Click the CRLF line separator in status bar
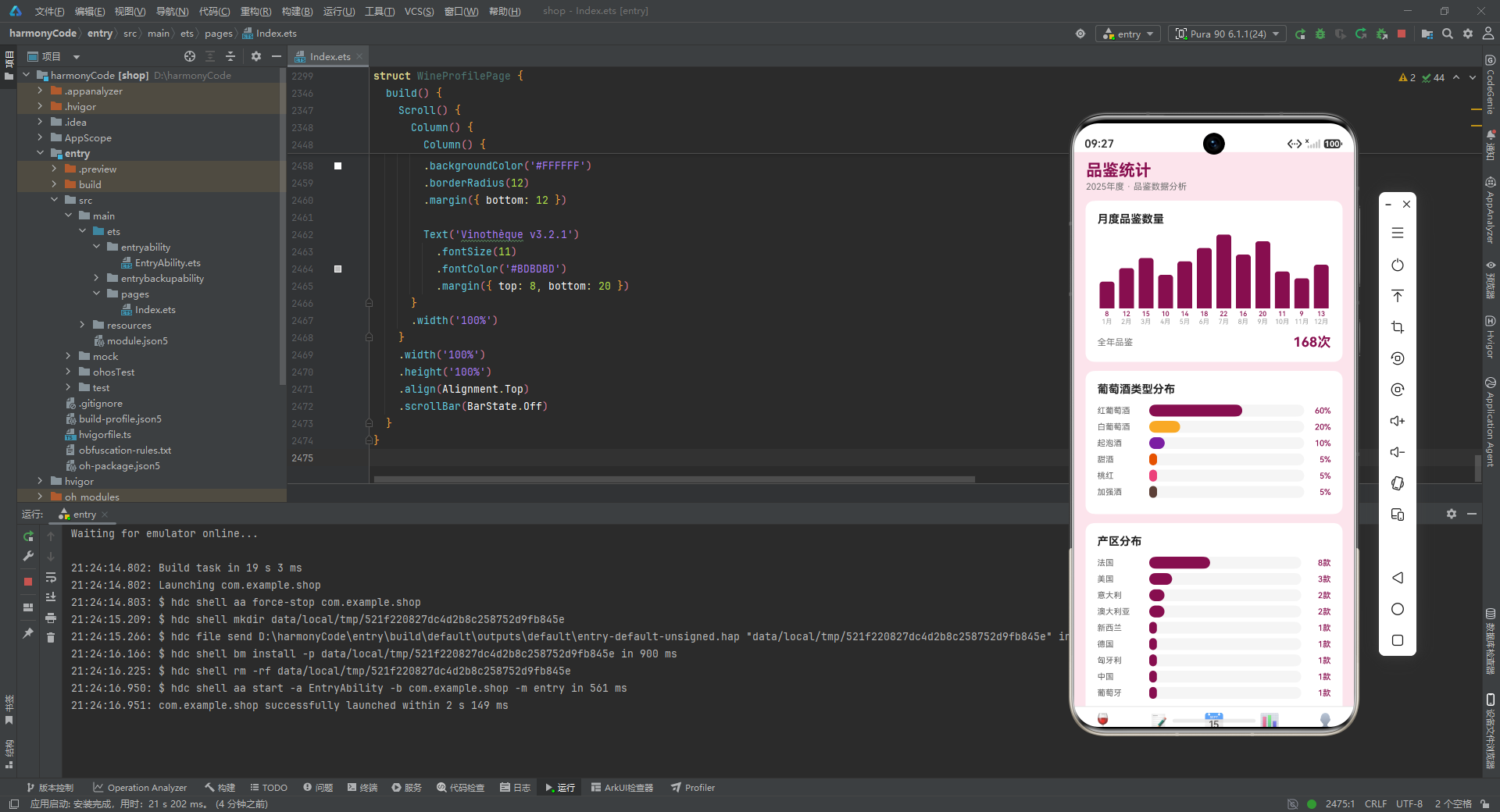1500x812 pixels. pos(1376,803)
